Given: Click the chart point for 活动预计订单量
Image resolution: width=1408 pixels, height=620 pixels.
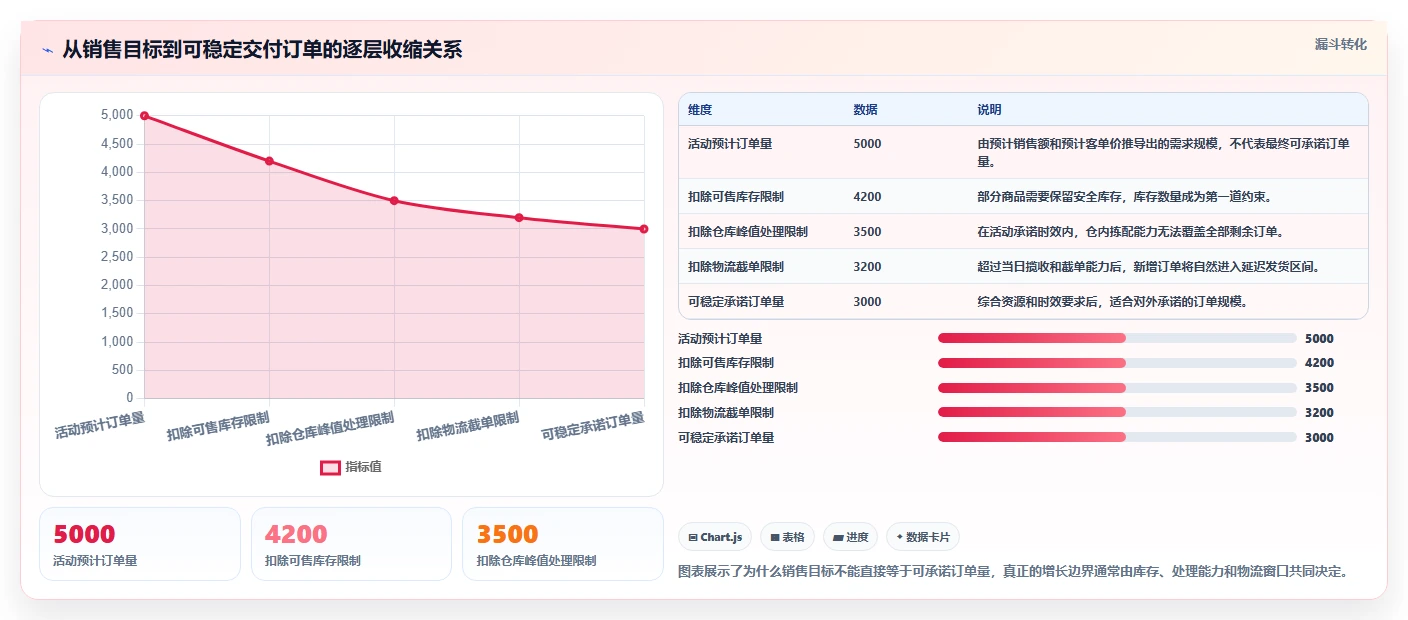Looking at the screenshot, I should (144, 116).
